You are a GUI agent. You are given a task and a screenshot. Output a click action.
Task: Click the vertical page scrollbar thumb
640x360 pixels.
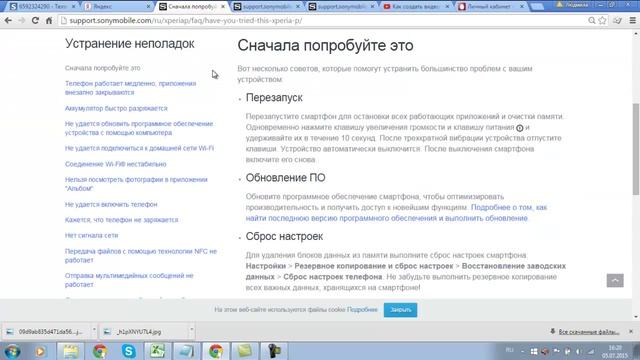tap(636, 149)
